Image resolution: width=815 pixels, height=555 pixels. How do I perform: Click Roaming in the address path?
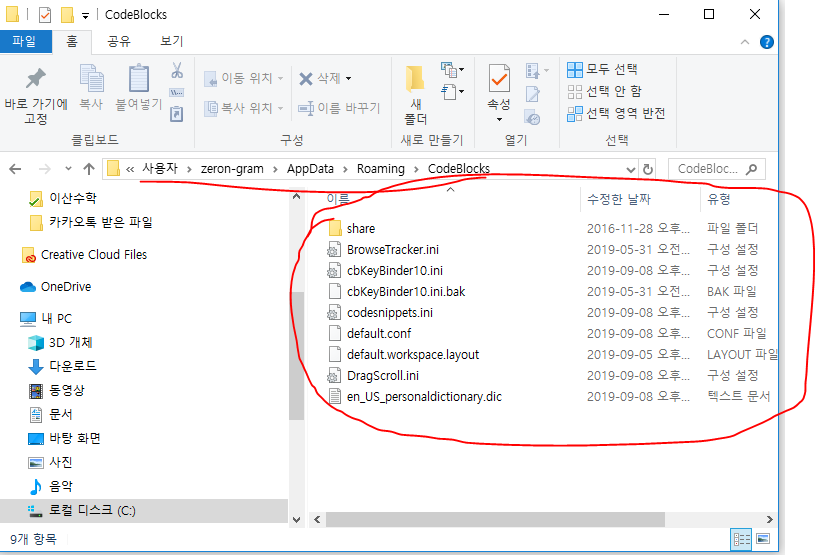[380, 168]
